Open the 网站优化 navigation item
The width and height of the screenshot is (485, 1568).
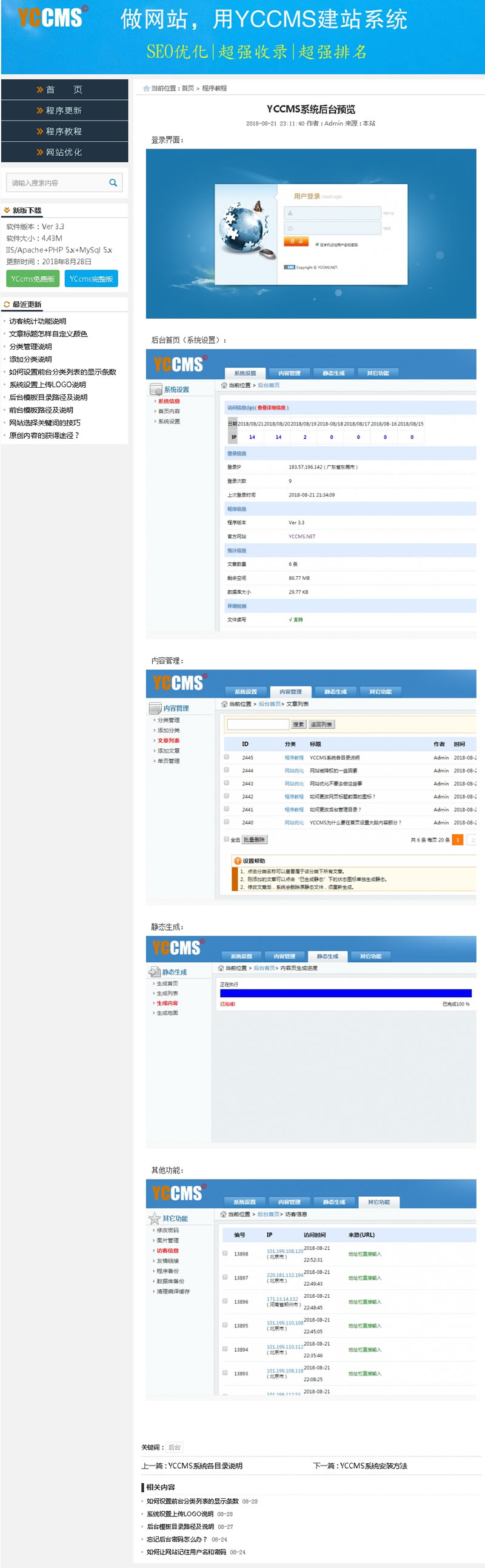[x=64, y=152]
